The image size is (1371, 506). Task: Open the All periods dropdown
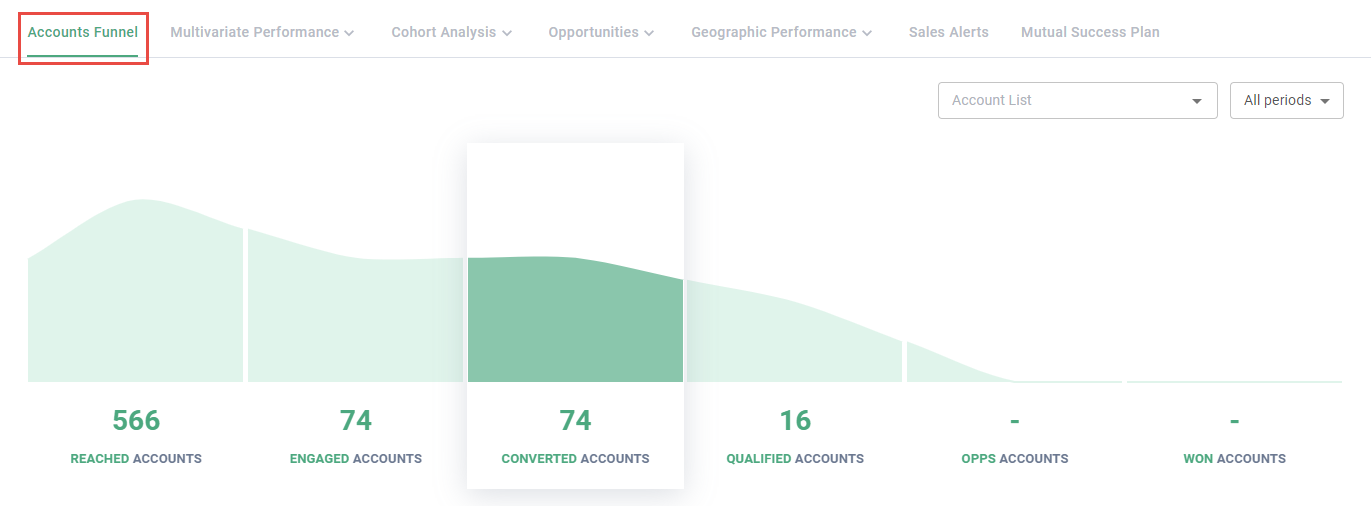point(1286,101)
